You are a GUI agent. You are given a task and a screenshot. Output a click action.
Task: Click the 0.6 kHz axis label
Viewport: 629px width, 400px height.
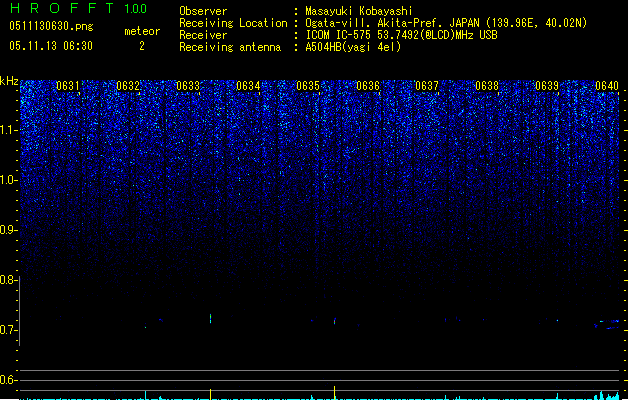pos(8,380)
